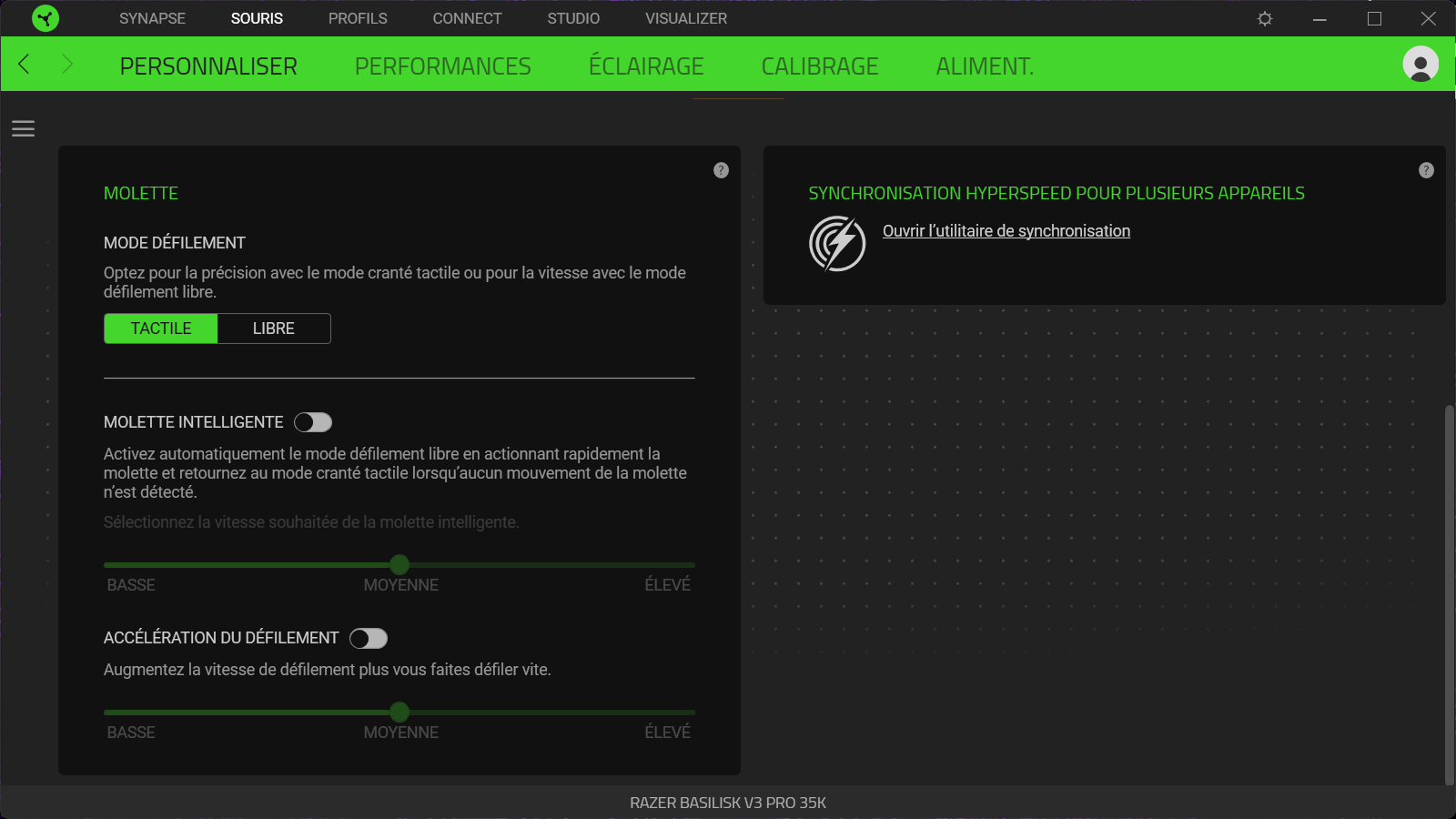Select the ALIMENT. subtab
The width and height of the screenshot is (1456, 819).
tap(985, 66)
